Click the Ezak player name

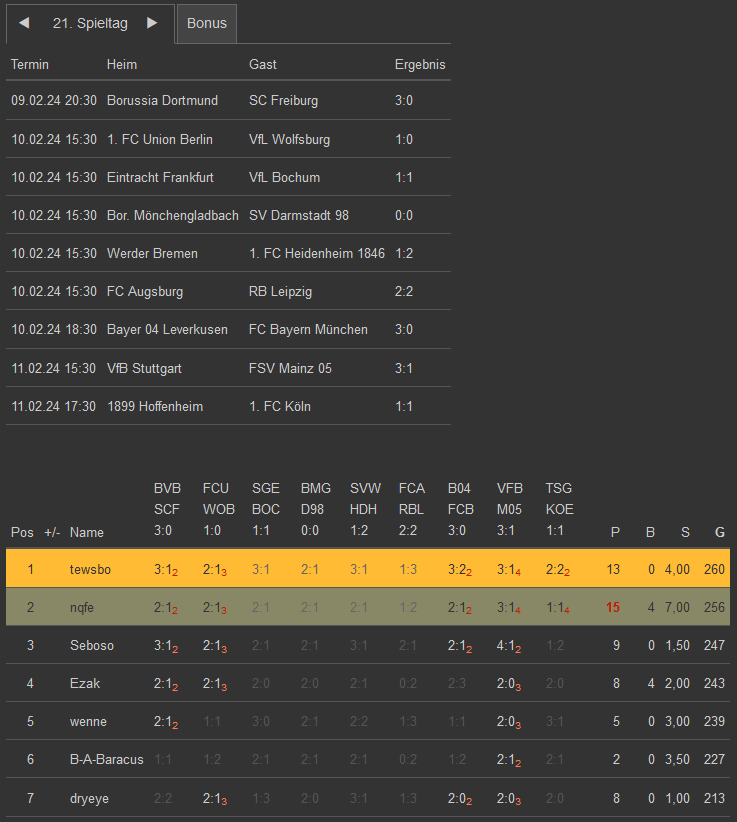point(85,683)
